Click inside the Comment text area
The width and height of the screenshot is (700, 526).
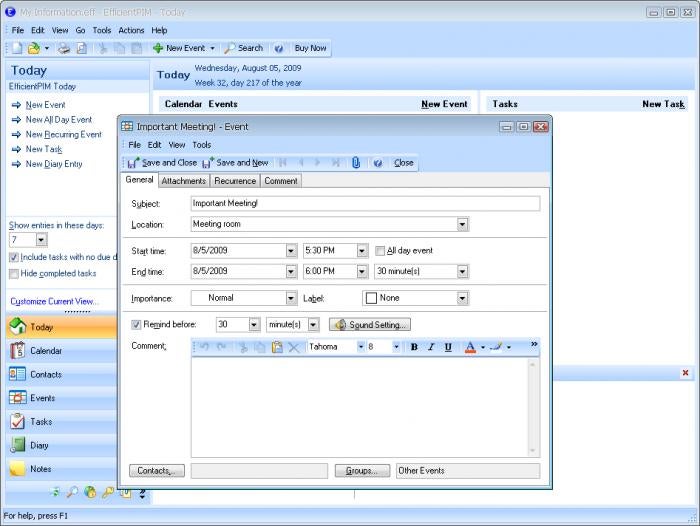(x=360, y=408)
